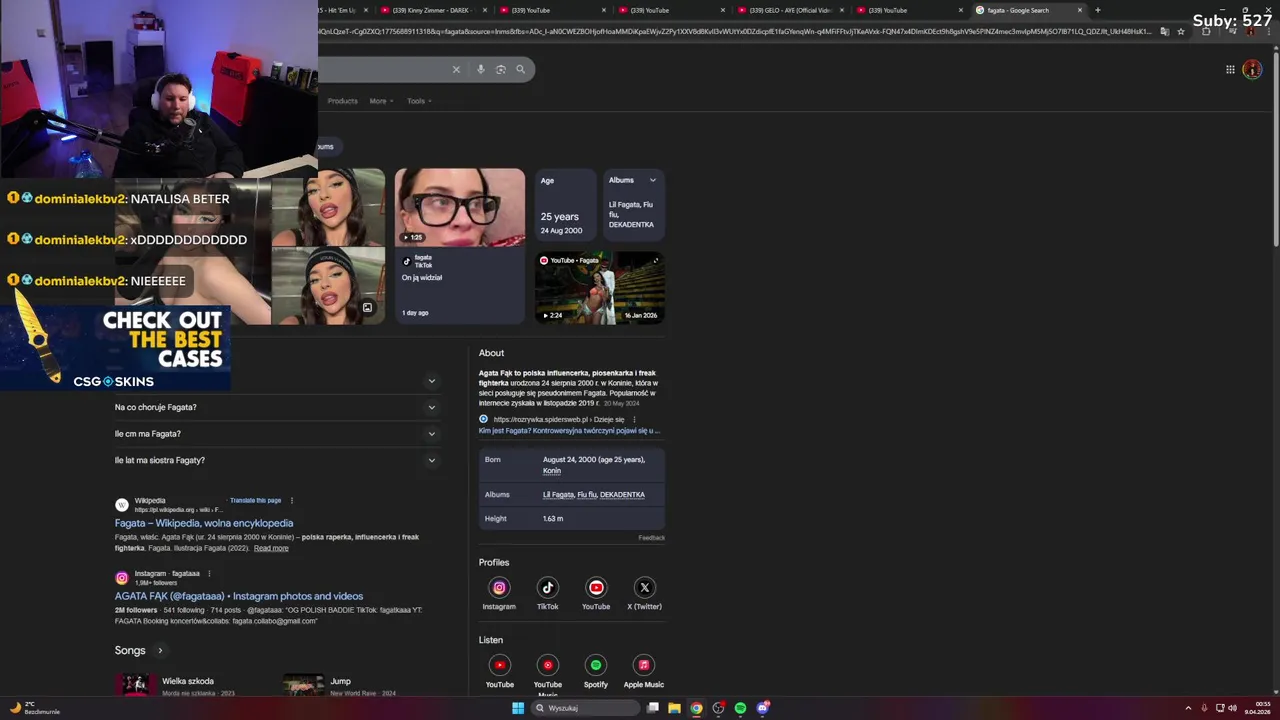Listen on YouTube Music icon
This screenshot has height=720, width=1280.
coord(547,665)
